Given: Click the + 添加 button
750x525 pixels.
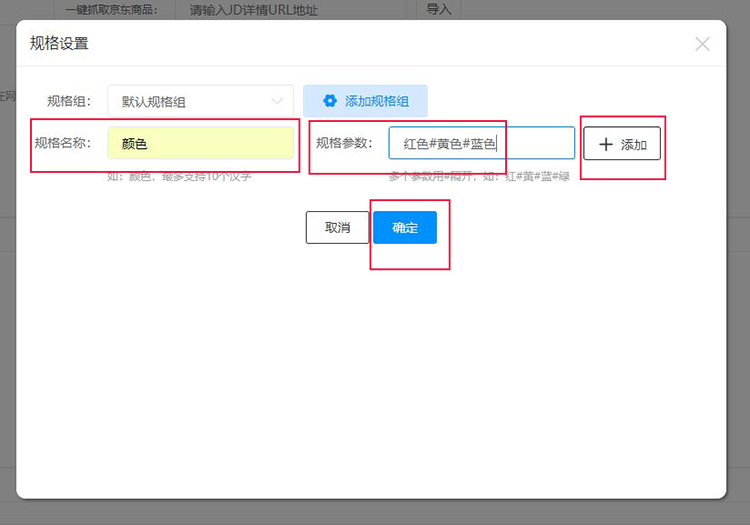Looking at the screenshot, I should pos(622,143).
